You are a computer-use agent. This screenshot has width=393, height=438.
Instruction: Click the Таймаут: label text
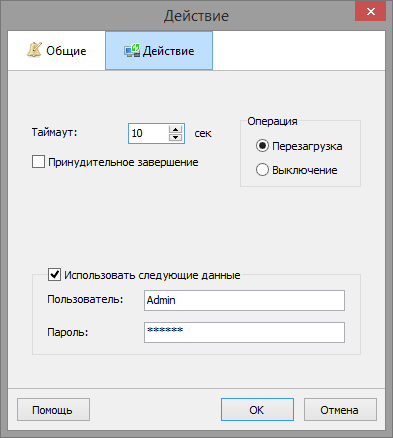[x=54, y=132]
